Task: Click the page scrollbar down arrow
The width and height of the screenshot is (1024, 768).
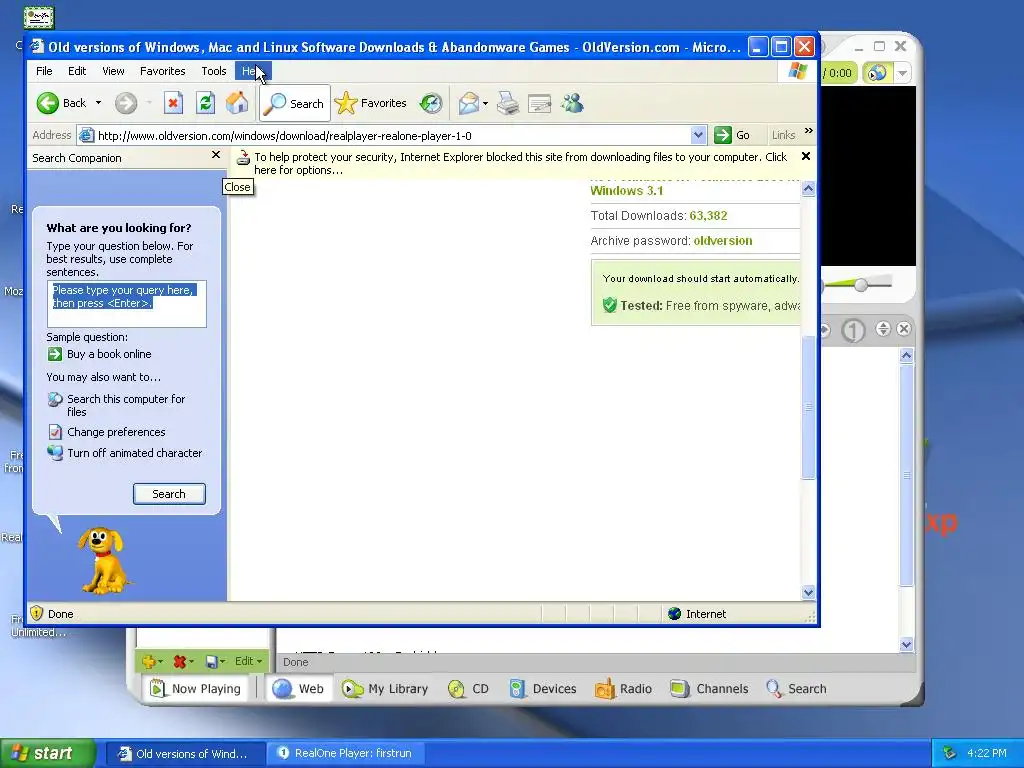Action: [x=808, y=592]
